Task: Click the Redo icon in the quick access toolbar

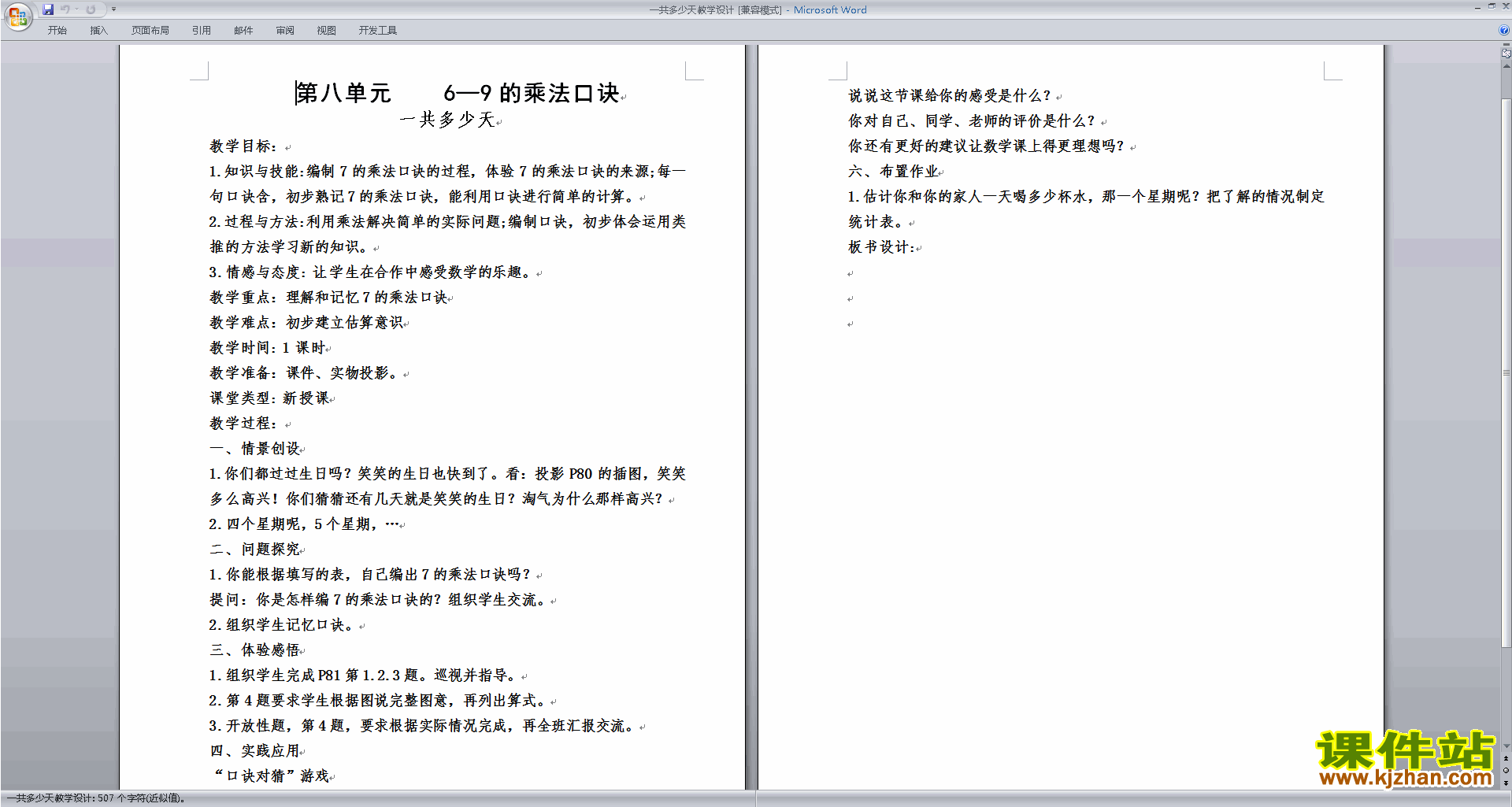Action: point(91,9)
